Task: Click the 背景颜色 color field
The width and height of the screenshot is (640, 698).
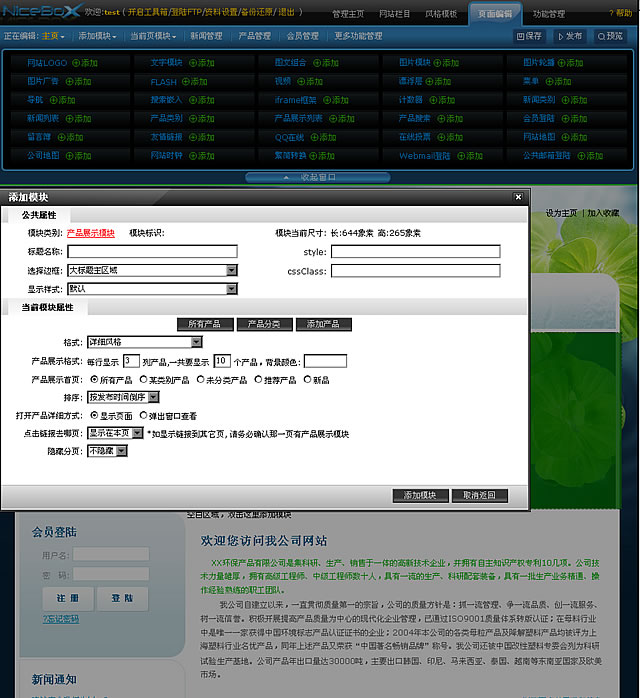Action: point(325,361)
